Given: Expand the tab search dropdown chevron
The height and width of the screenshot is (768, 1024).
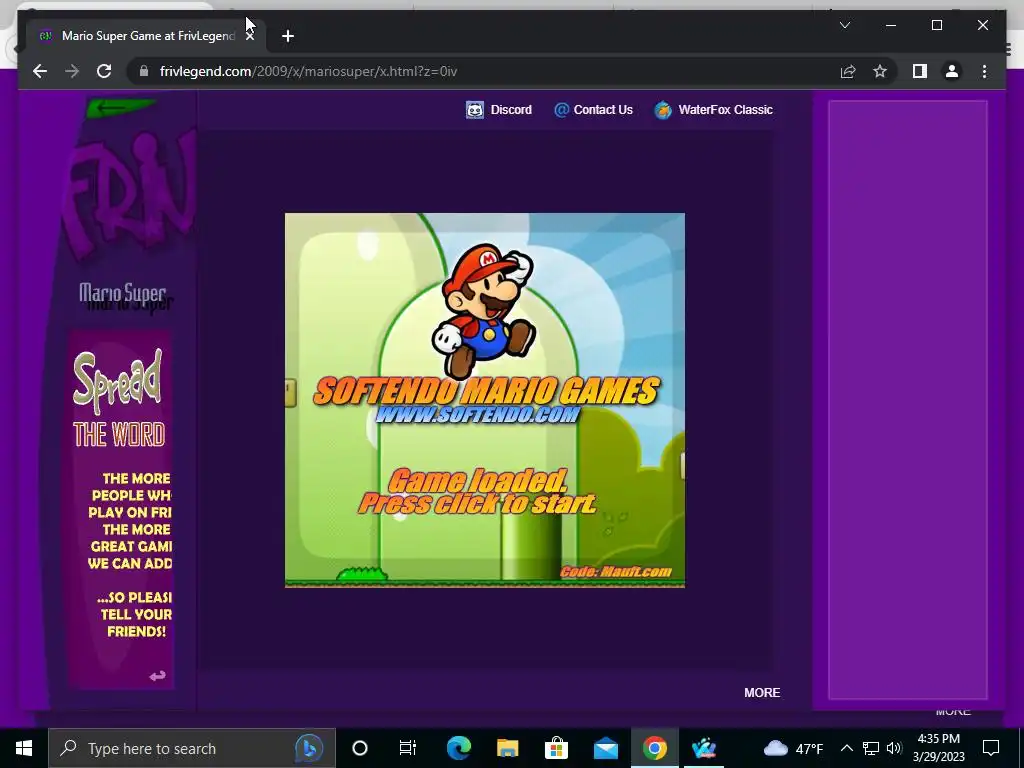Looking at the screenshot, I should 844,25.
